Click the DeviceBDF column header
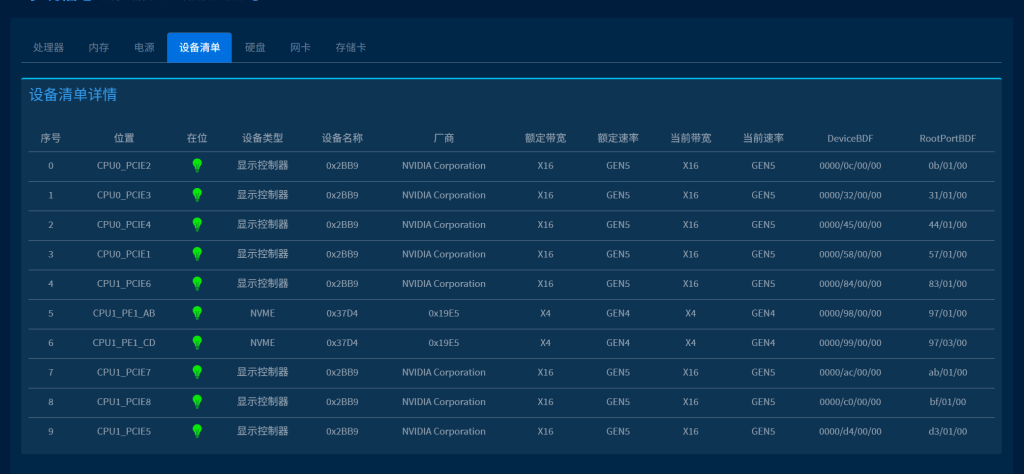Viewport: 1024px width, 474px height. tap(850, 137)
